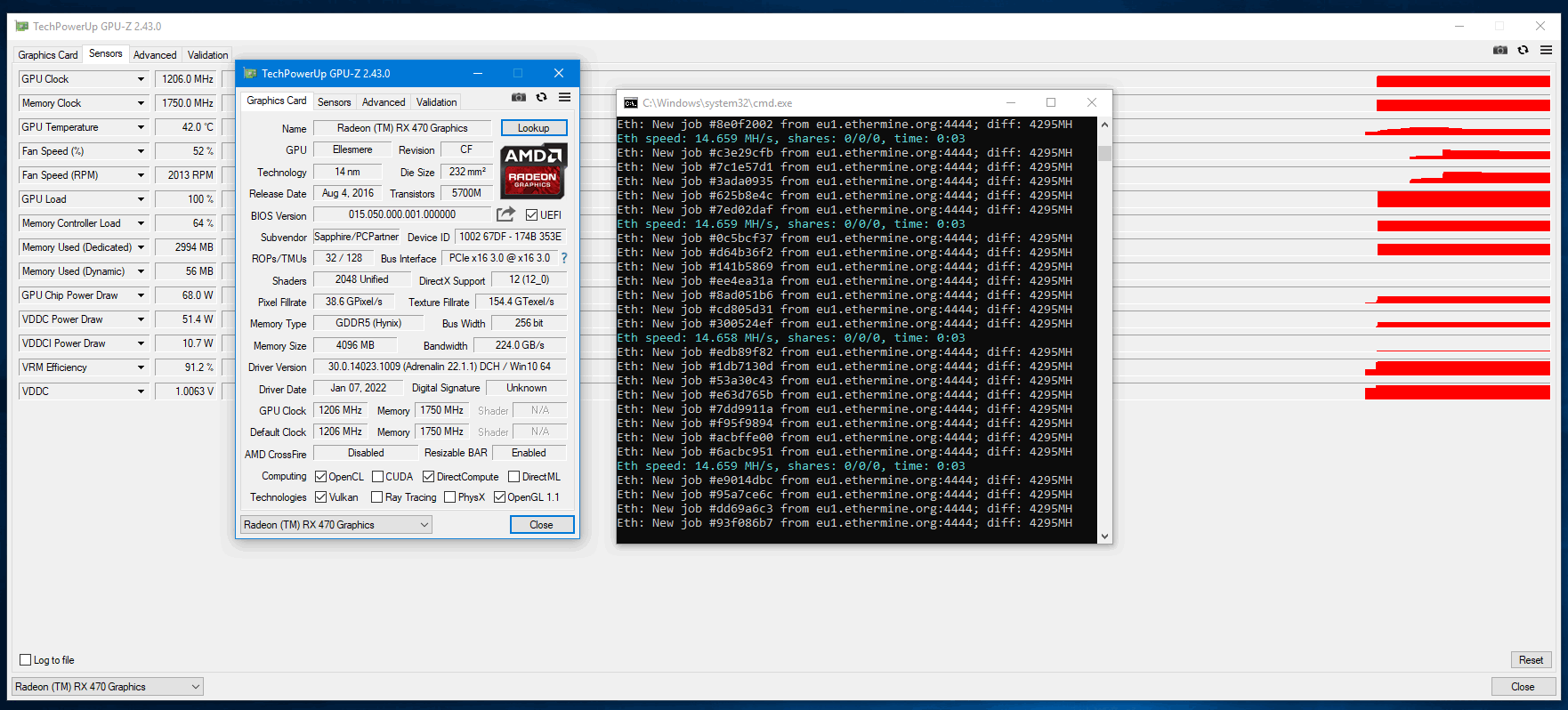Open the Memory Used (Dynamic) sensor dropdown
Screen dimensions: 1568x710
141,271
